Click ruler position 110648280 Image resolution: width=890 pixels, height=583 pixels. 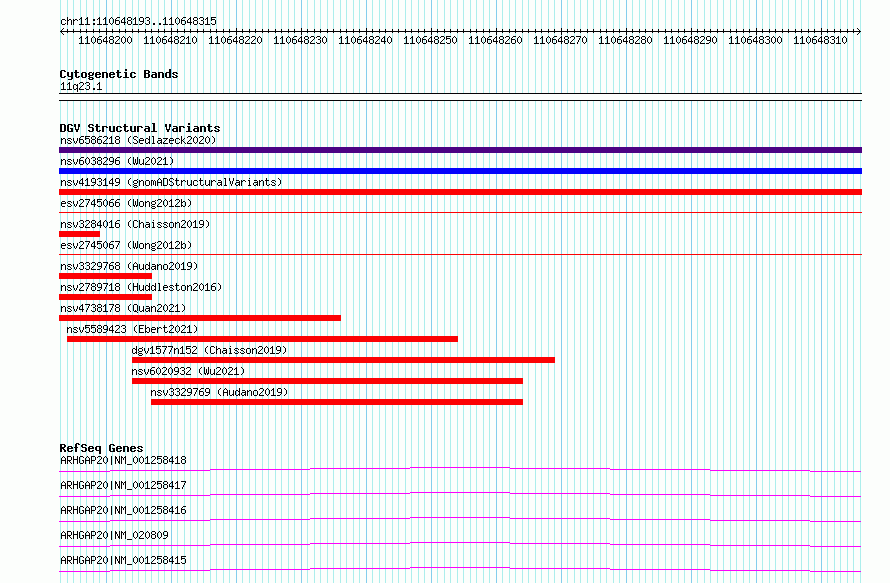pyautogui.click(x=625, y=40)
